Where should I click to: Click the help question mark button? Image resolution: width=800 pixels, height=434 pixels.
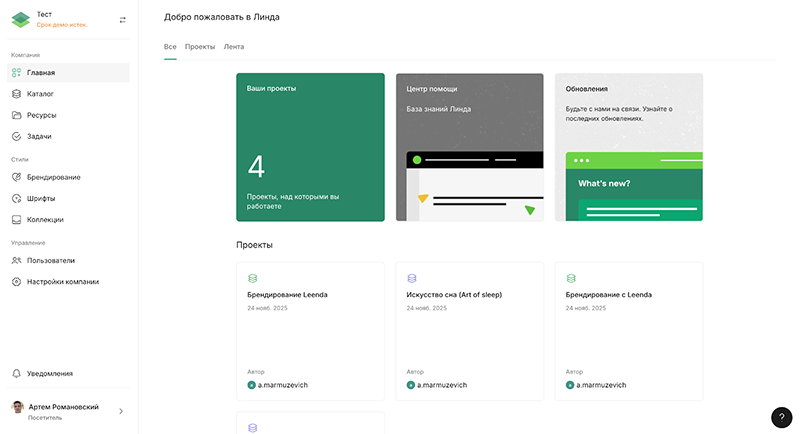[781, 418]
